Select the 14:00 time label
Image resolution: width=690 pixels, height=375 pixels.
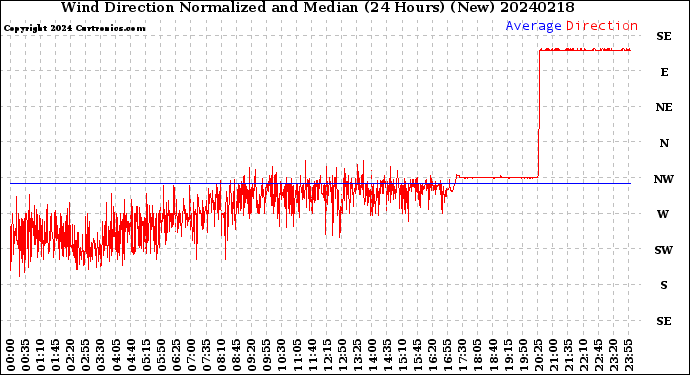pyautogui.click(x=372, y=355)
